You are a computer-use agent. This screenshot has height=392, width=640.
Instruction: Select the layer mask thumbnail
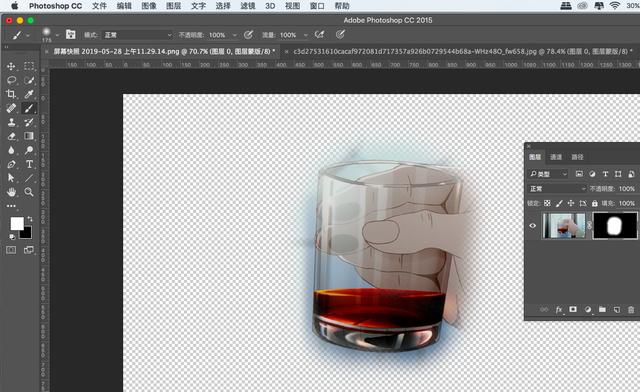615,225
